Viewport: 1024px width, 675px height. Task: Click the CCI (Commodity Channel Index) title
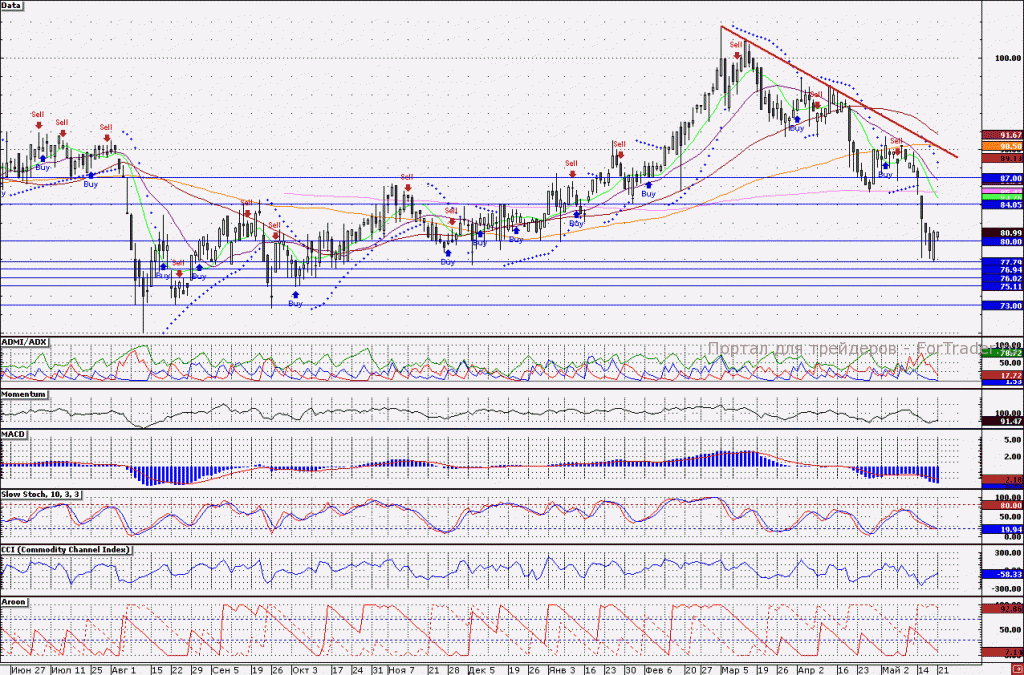(x=65, y=550)
